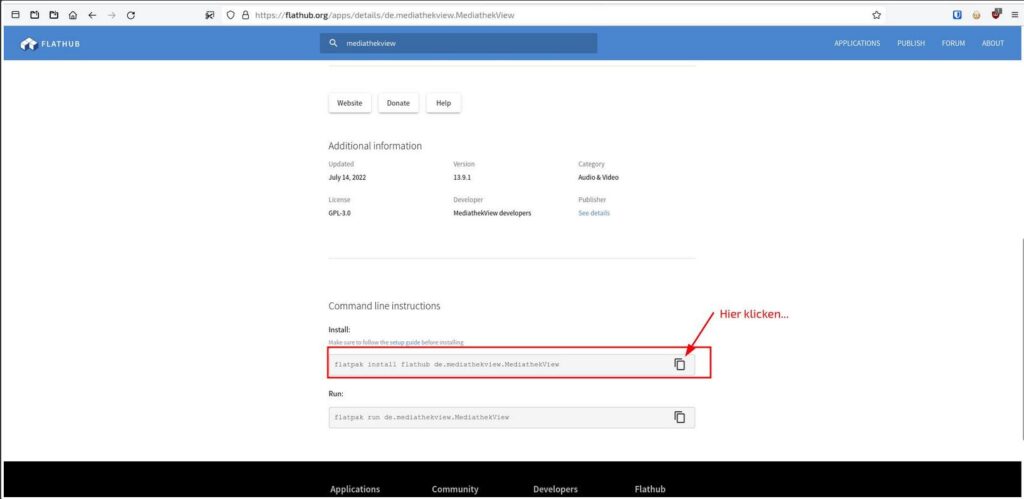Reload the current page

(x=131, y=14)
